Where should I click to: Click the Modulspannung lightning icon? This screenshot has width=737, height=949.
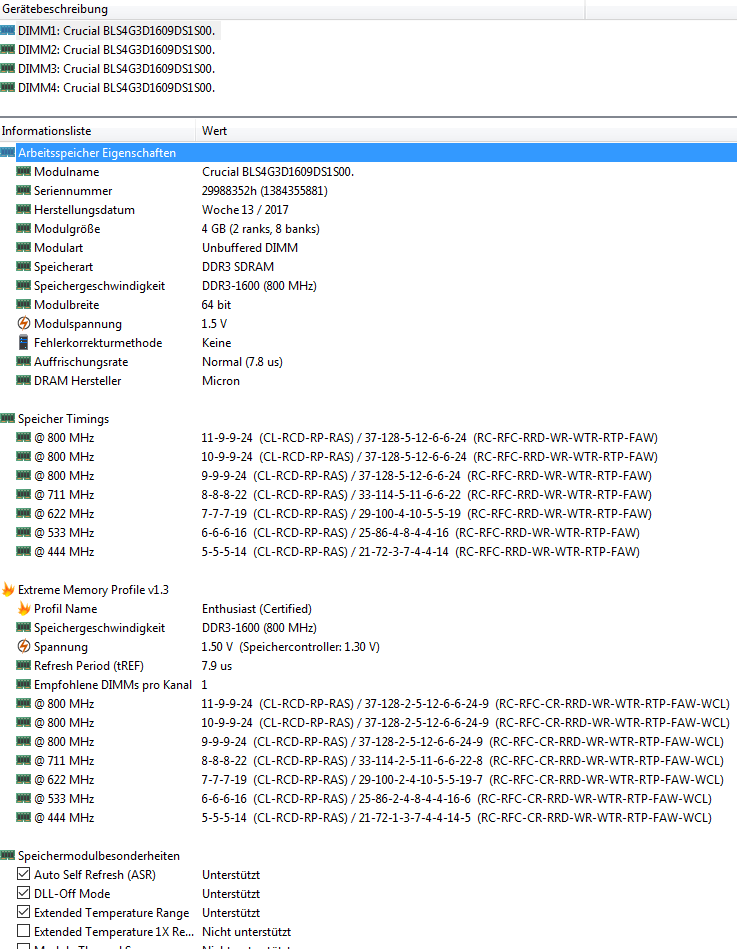pos(24,323)
